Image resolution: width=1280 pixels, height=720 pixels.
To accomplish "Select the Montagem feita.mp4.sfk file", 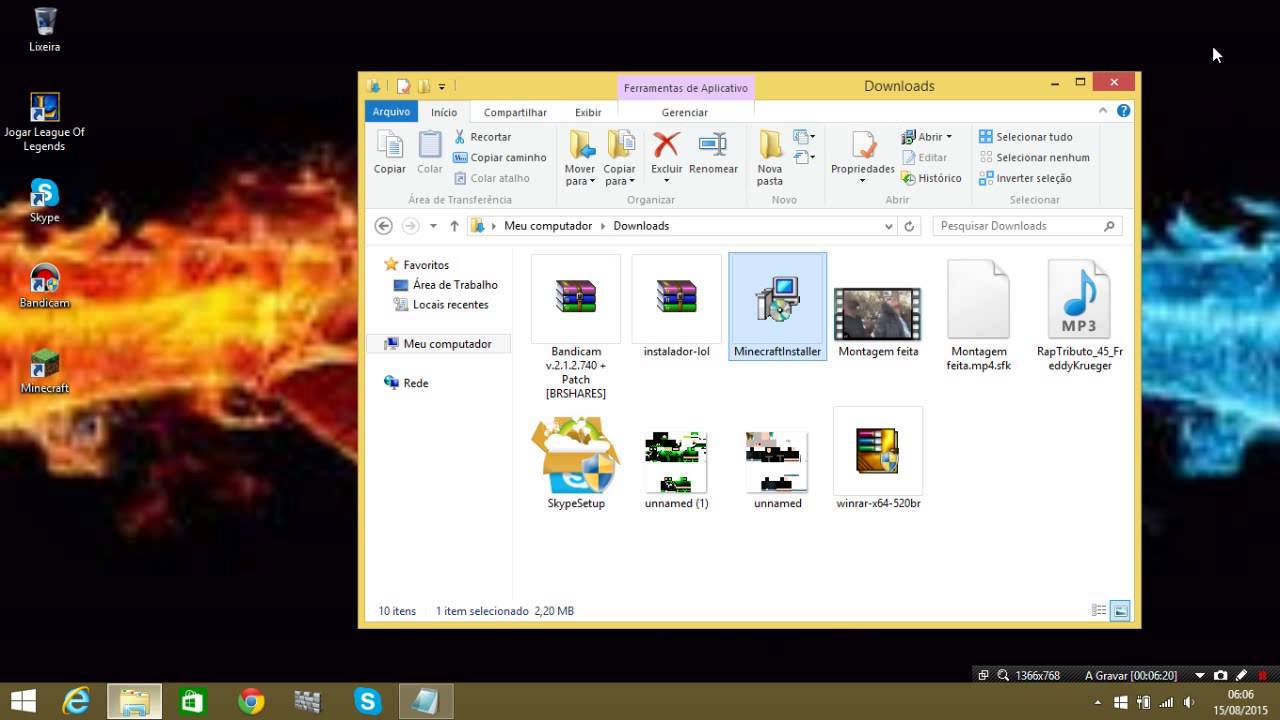I will pyautogui.click(x=979, y=313).
